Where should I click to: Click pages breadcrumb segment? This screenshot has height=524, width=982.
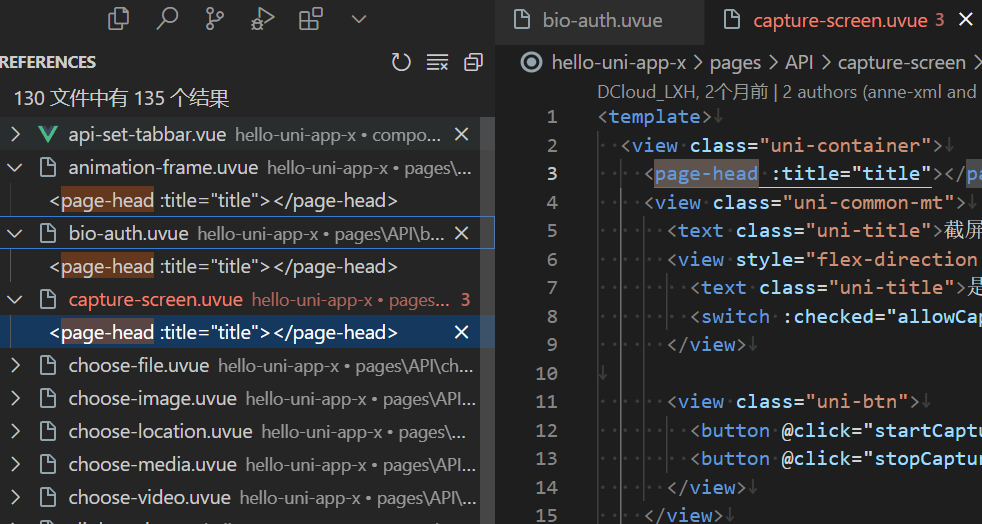point(735,63)
